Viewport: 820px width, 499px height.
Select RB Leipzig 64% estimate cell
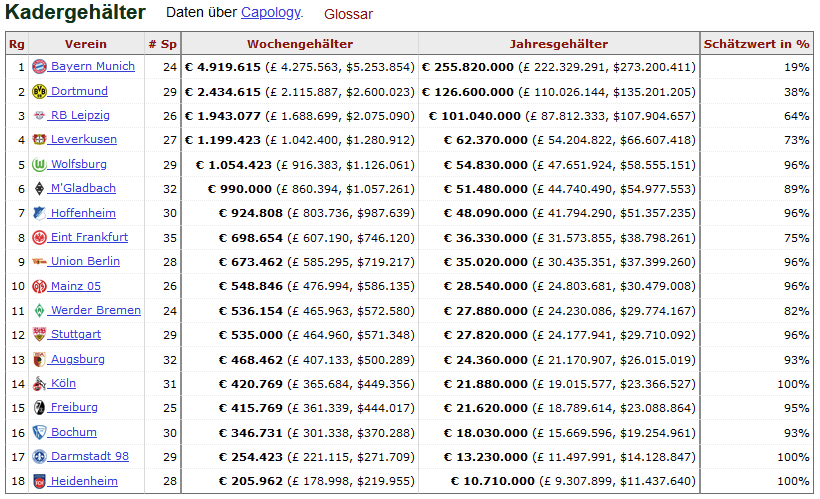coord(757,116)
